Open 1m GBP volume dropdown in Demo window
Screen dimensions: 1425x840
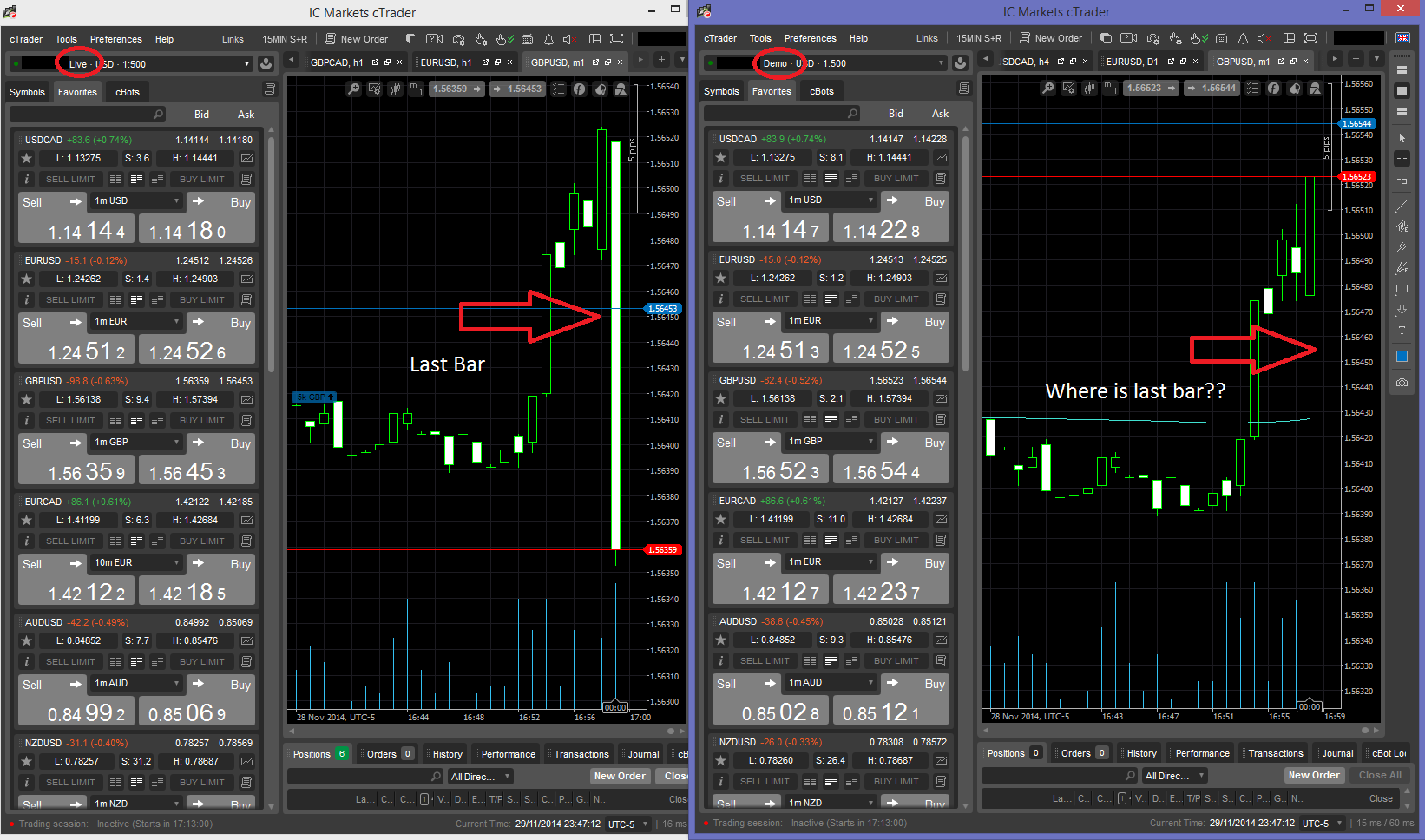[831, 441]
